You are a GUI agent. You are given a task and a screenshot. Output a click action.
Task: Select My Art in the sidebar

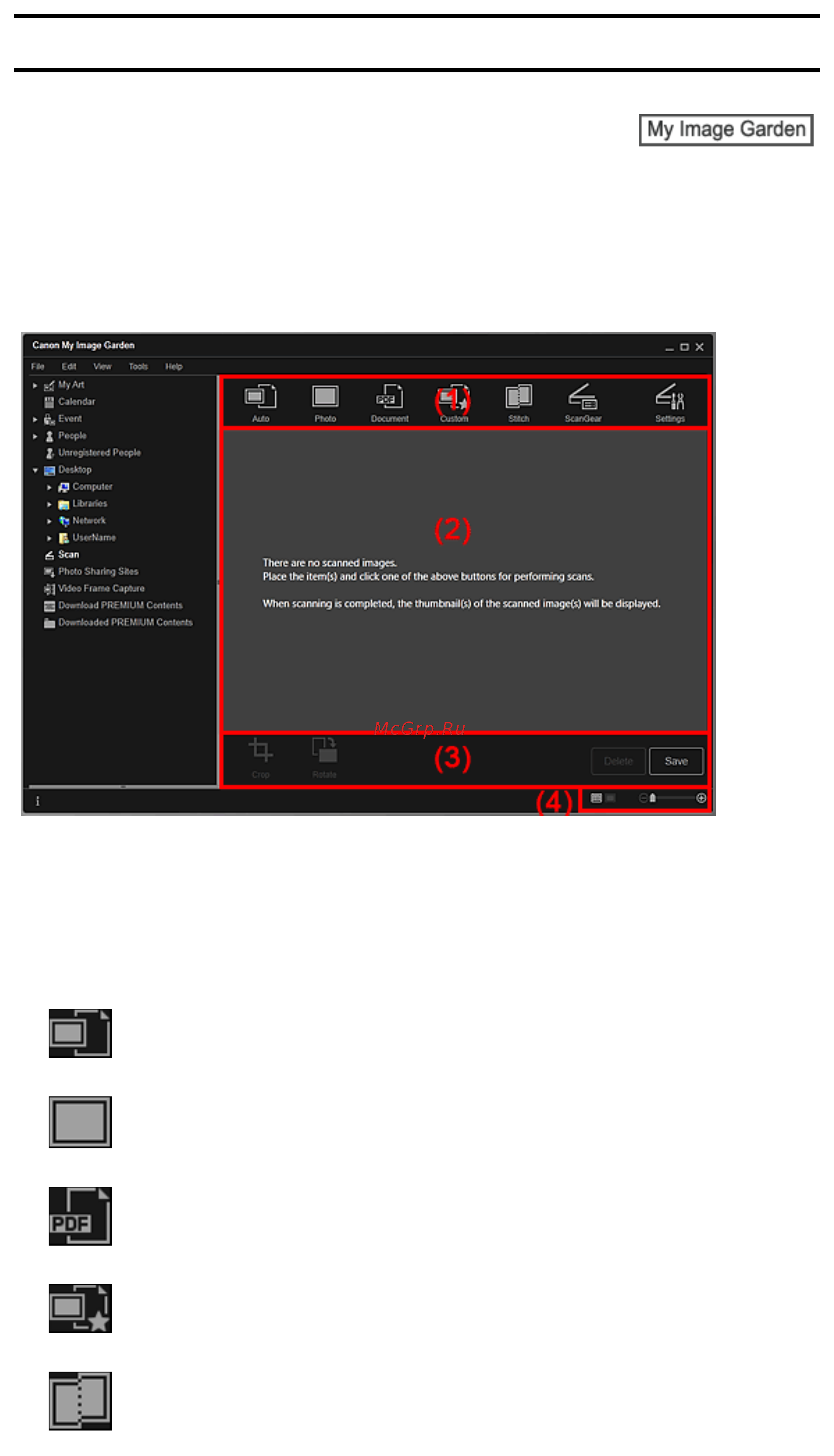(x=64, y=386)
